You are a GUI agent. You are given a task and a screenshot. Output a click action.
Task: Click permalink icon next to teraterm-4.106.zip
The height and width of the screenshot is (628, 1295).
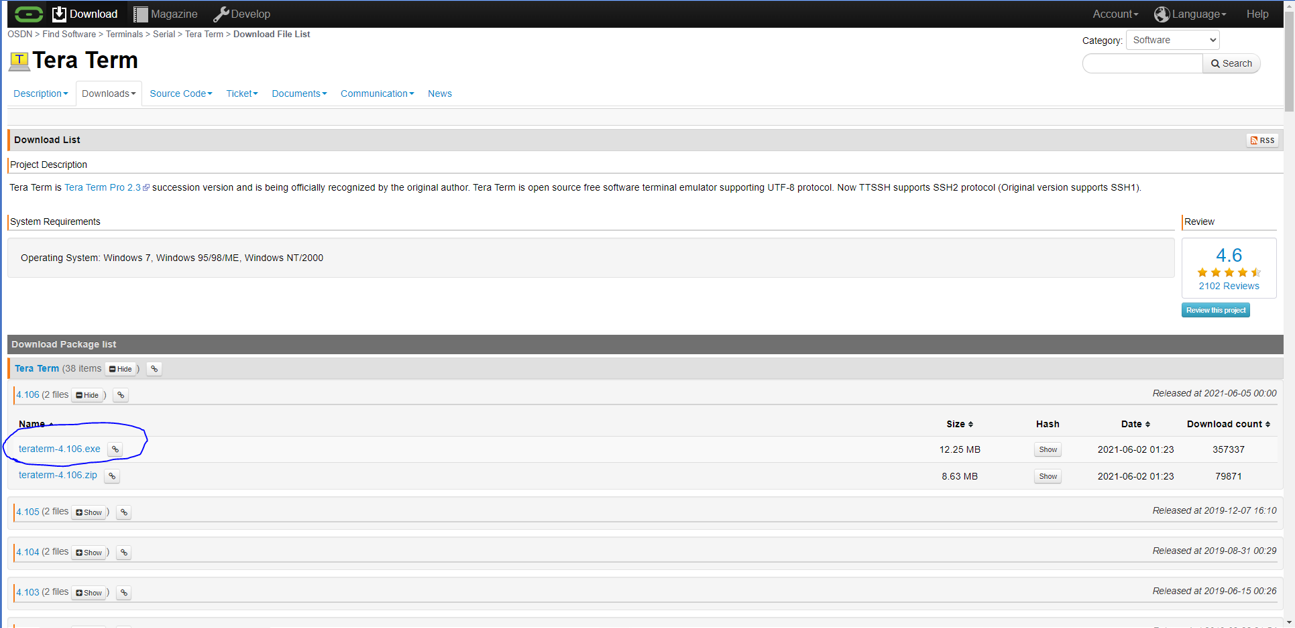coord(112,476)
